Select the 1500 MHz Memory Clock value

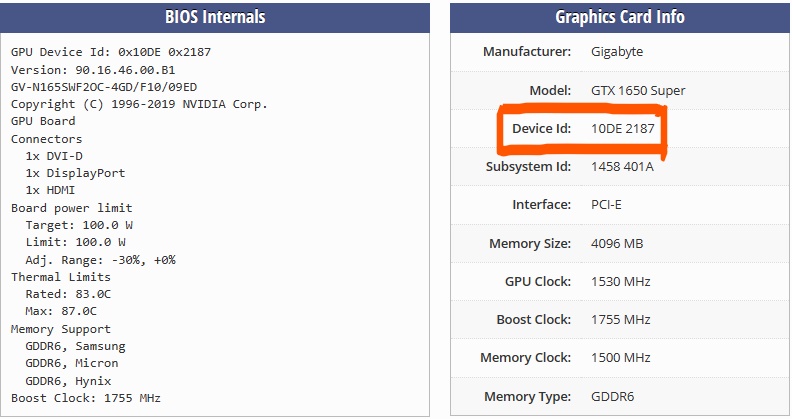(x=621, y=358)
